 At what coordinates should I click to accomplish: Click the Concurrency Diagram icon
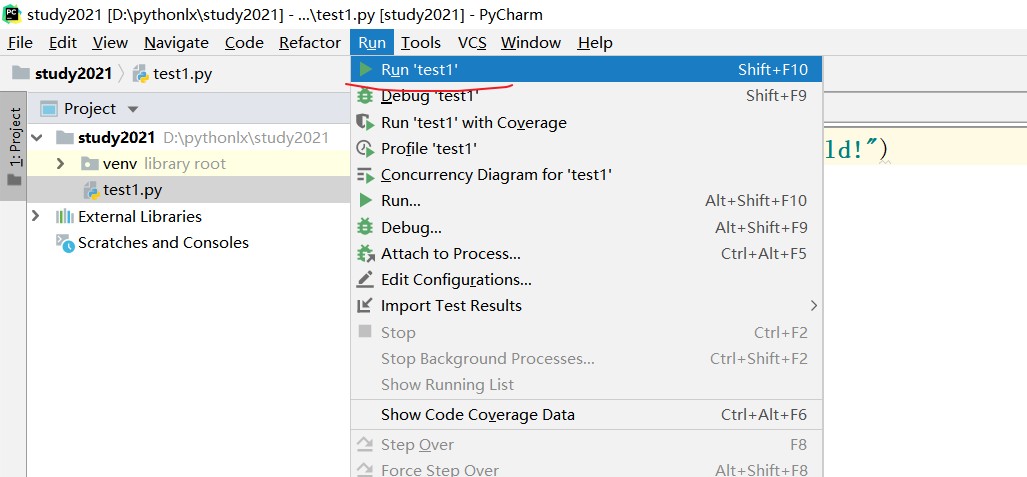point(365,175)
